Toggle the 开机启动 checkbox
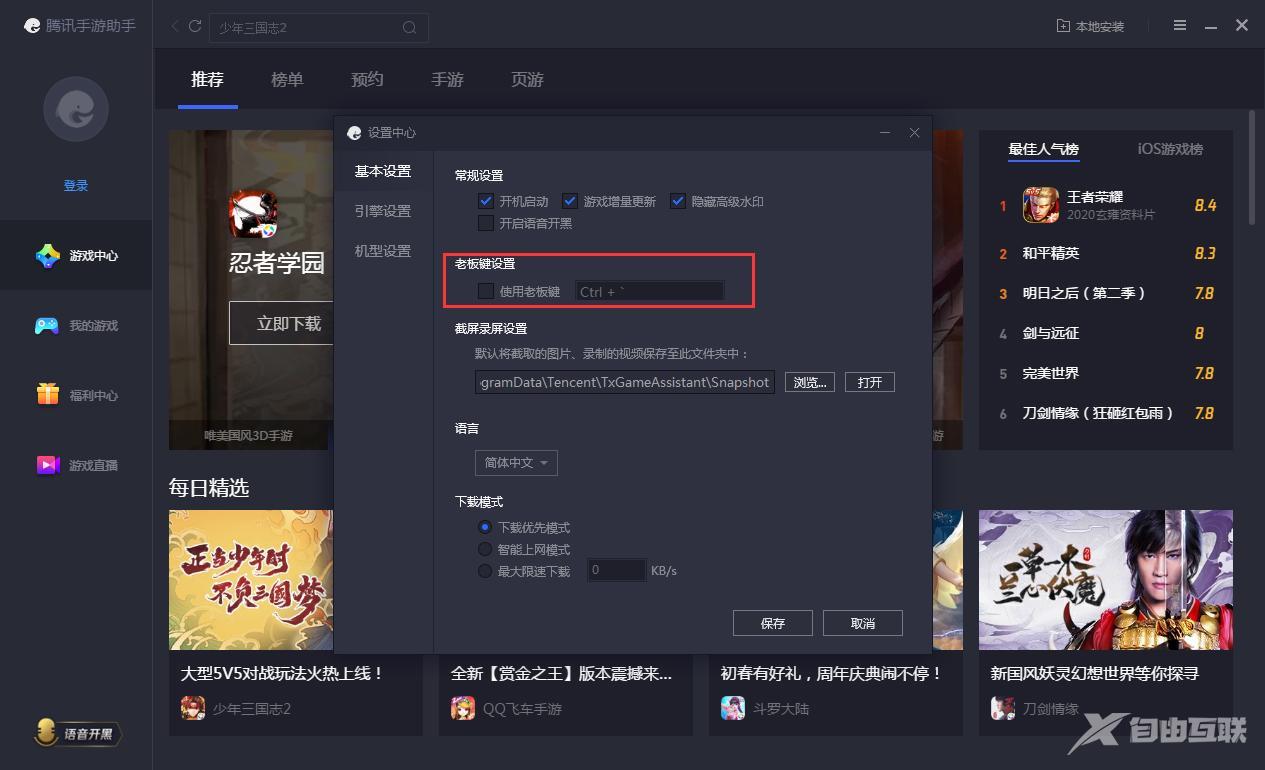 486,201
